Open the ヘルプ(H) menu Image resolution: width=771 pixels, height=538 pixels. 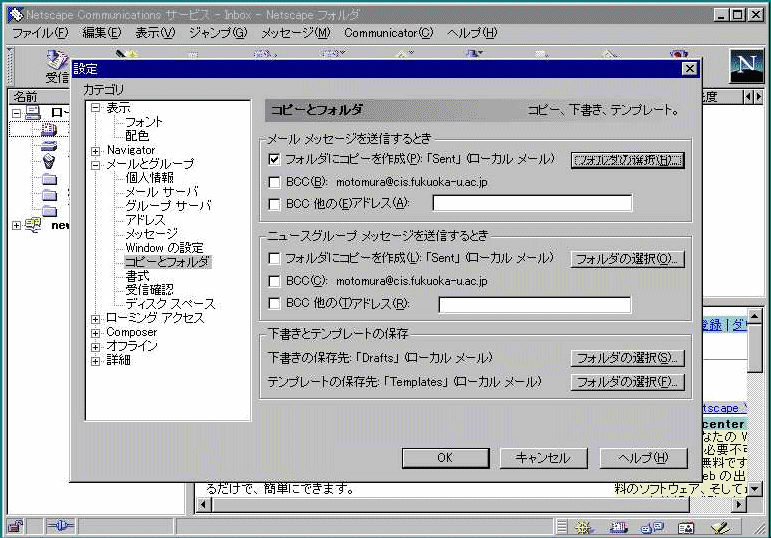coord(472,33)
